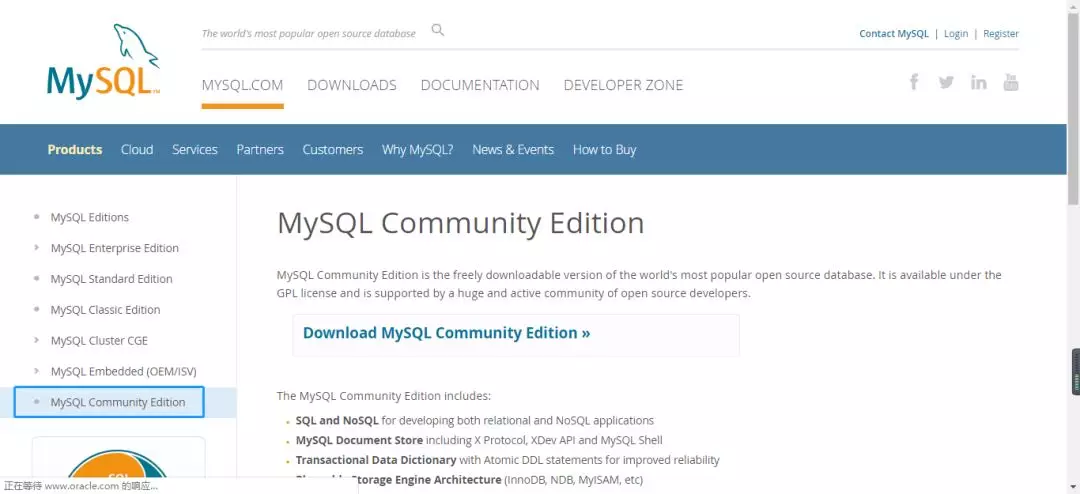Expand the MySQL Enterprise Edition arrow
This screenshot has width=1080, height=494.
pyautogui.click(x=37, y=248)
